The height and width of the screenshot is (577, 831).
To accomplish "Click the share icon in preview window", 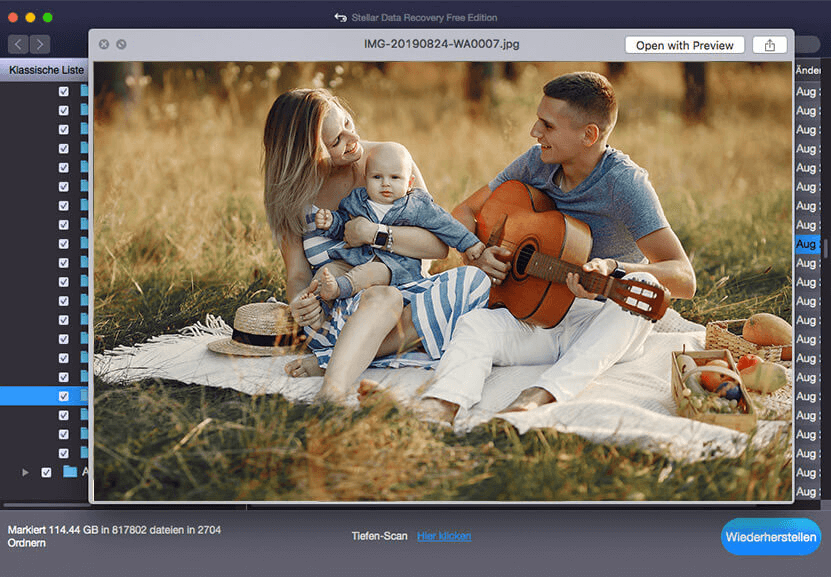I will (770, 45).
